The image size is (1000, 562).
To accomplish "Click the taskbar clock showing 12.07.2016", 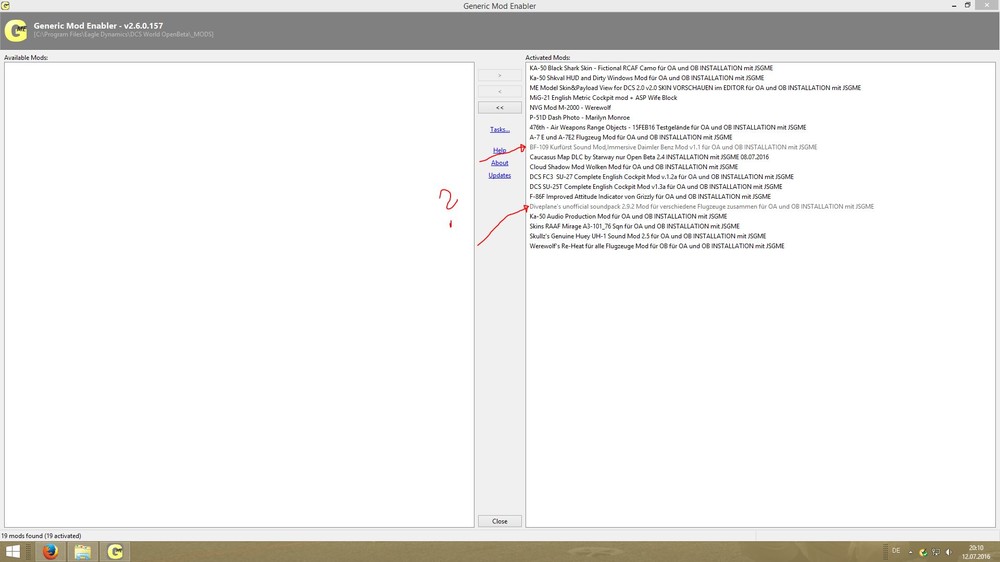I will [976, 552].
